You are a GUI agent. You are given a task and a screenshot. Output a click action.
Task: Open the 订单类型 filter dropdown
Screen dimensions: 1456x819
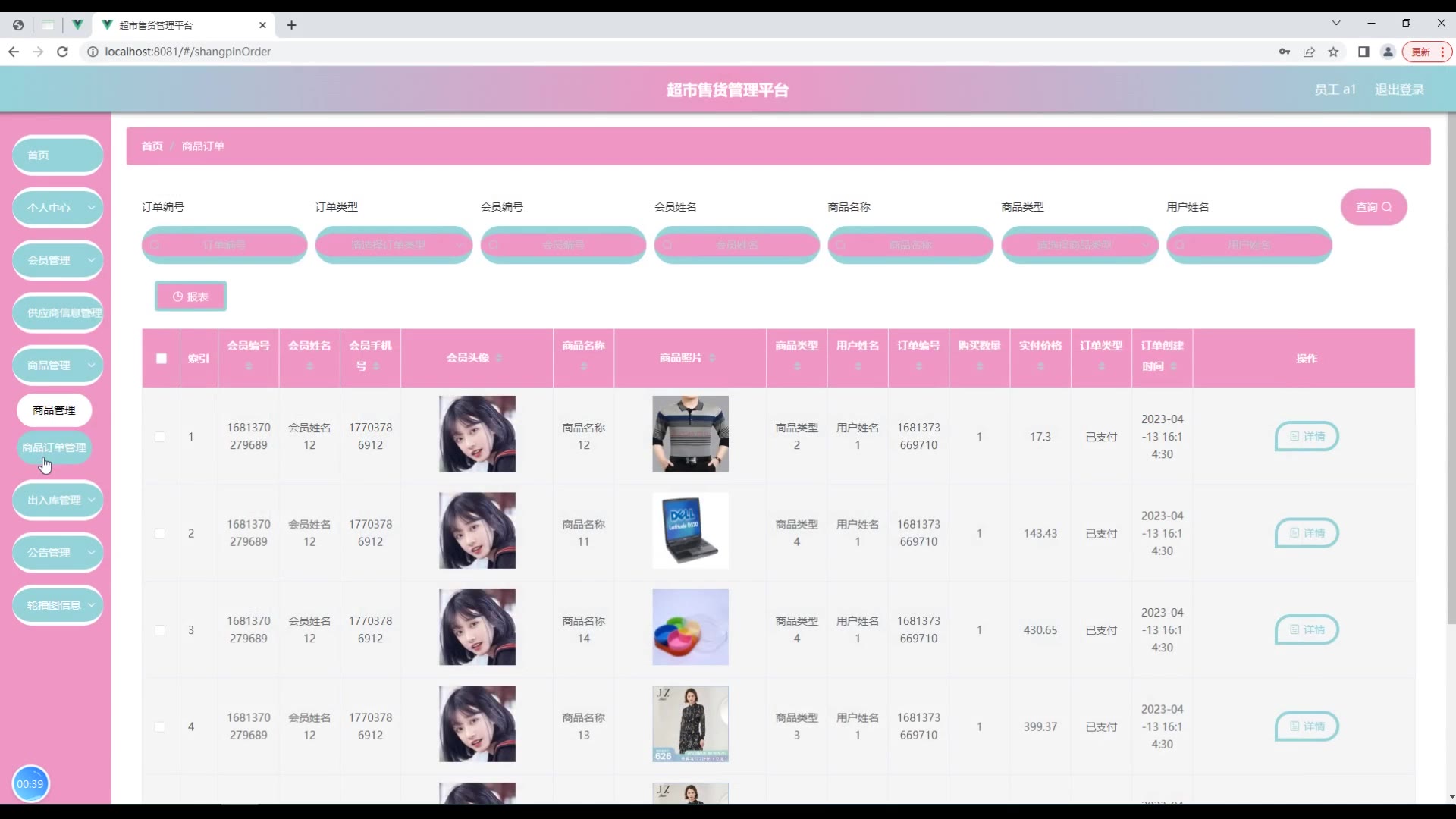point(394,245)
